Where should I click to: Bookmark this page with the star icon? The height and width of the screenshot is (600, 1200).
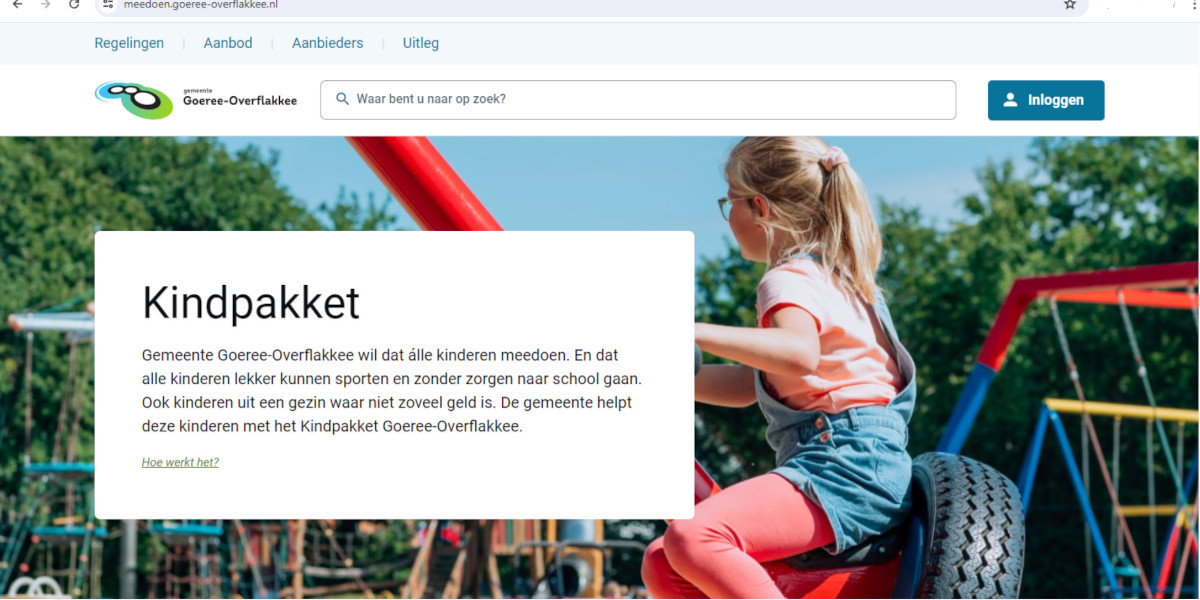tap(1070, 5)
